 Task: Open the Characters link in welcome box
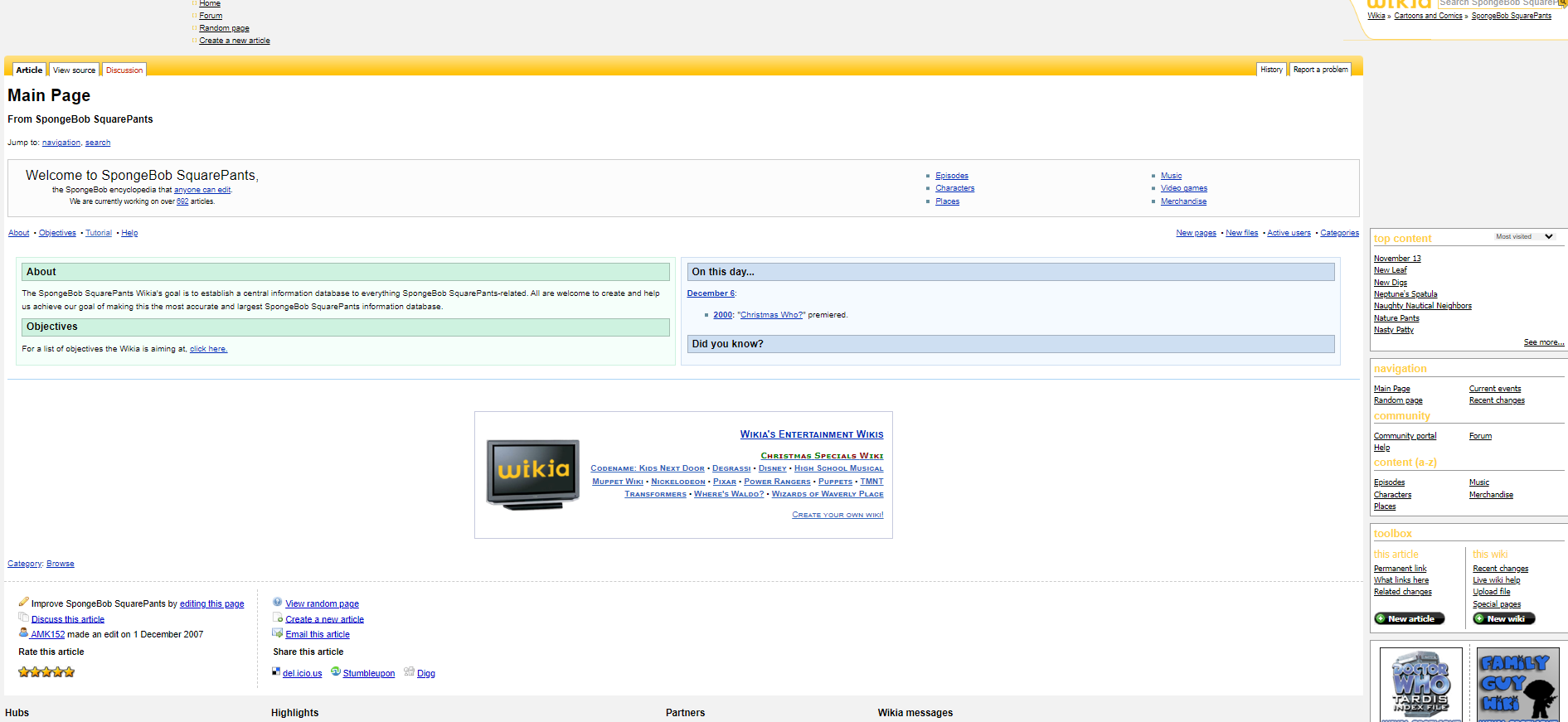[955, 188]
